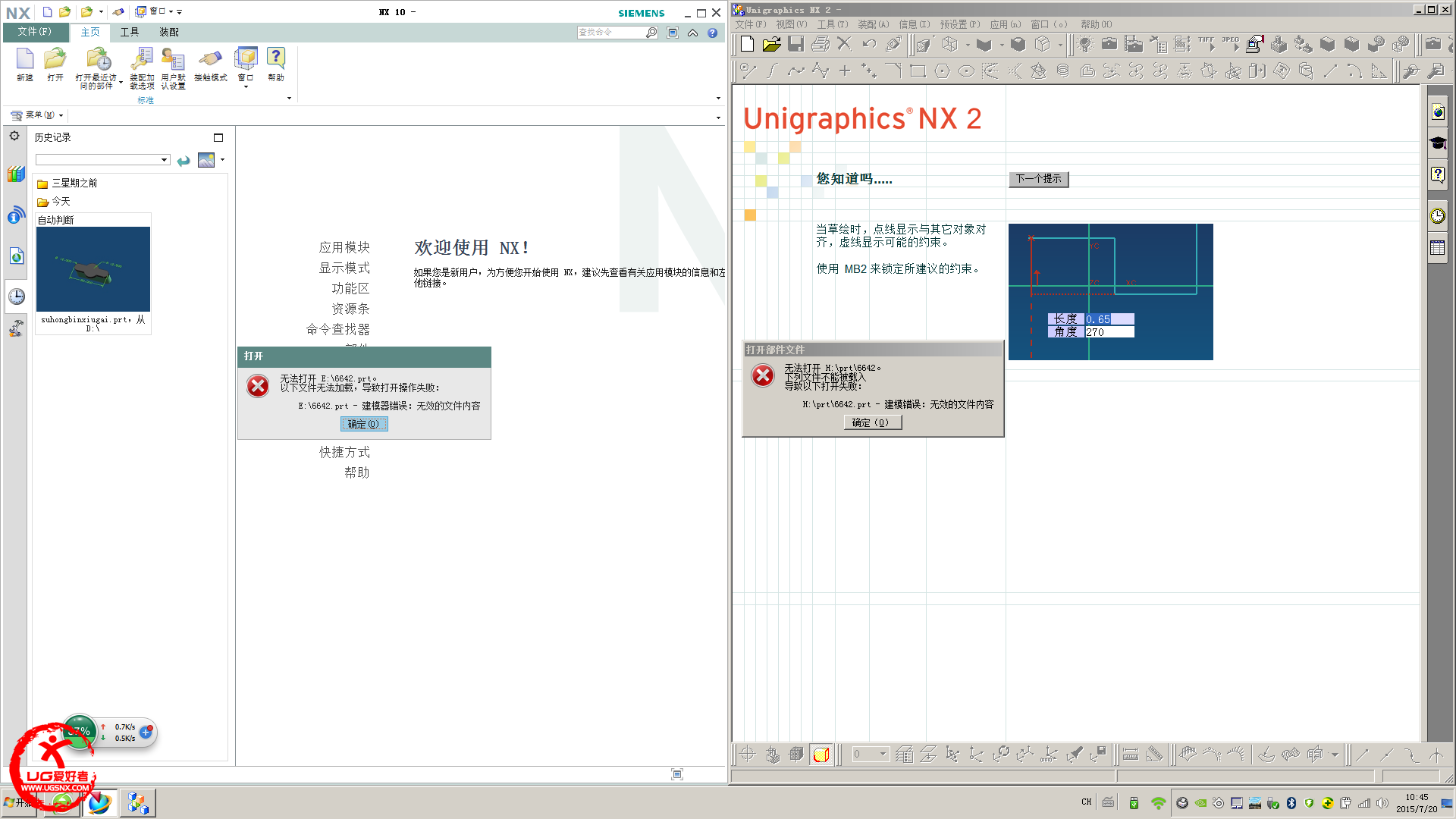Open the history view style dropdown arrow
Viewport: 1456px width, 819px height.
[x=222, y=160]
